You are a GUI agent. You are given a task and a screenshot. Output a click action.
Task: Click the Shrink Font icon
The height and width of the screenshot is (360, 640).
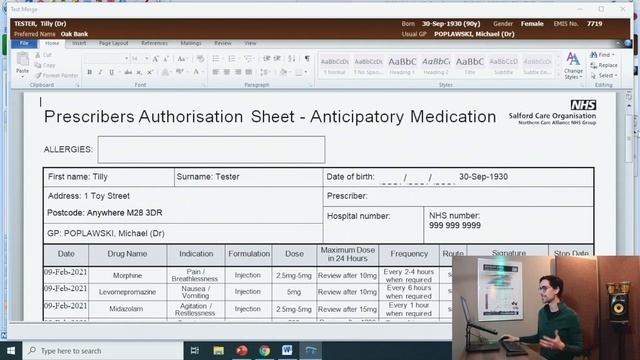(x=166, y=59)
